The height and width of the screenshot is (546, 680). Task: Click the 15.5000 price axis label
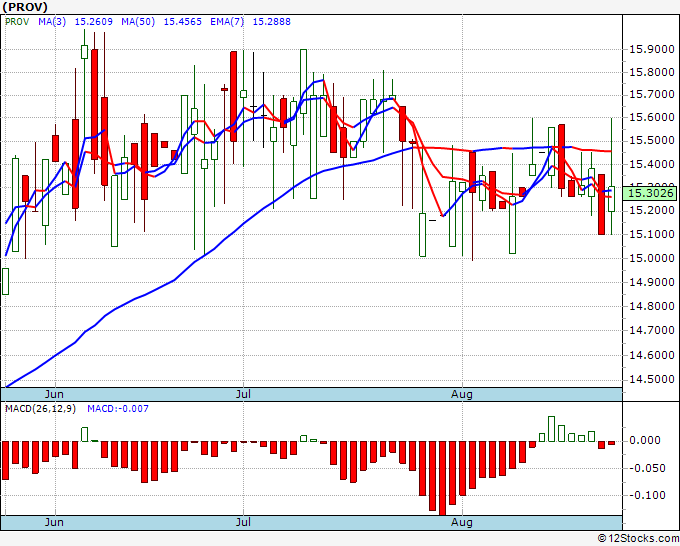(x=652, y=141)
